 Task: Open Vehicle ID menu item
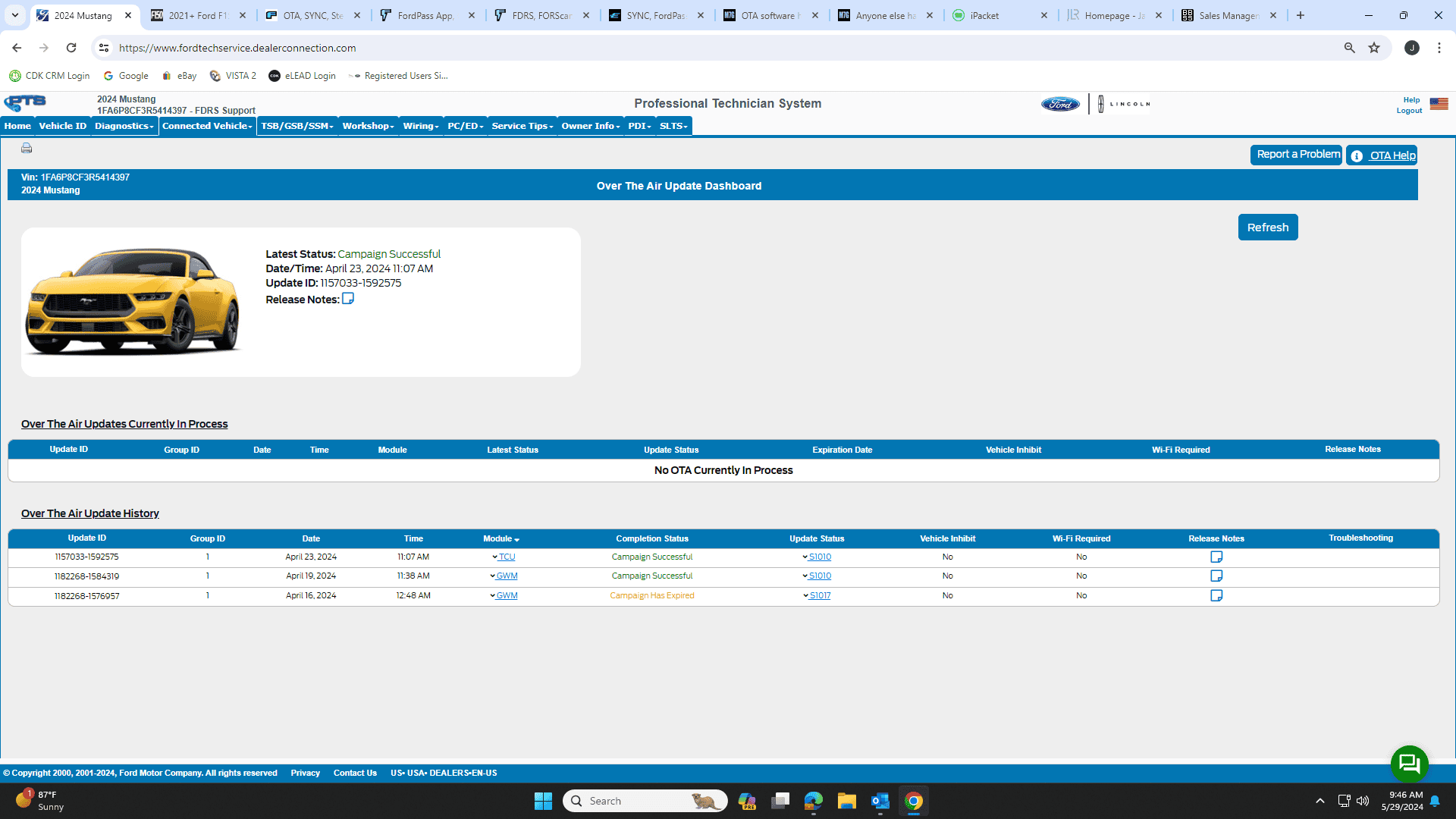(x=63, y=126)
